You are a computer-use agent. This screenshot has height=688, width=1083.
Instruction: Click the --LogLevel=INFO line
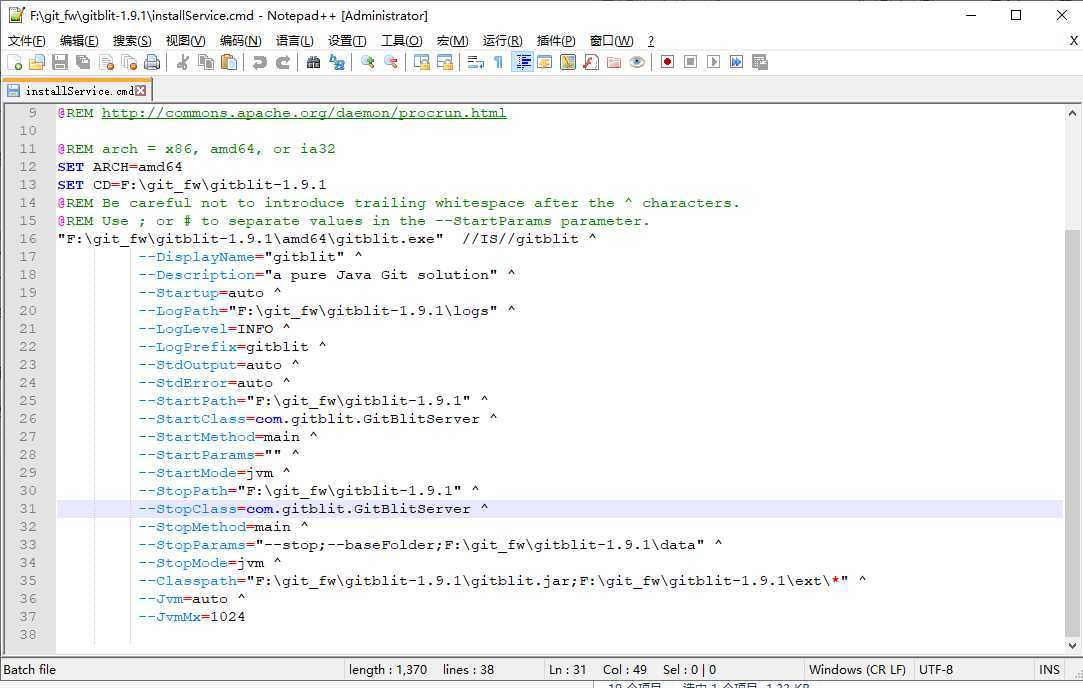[214, 329]
